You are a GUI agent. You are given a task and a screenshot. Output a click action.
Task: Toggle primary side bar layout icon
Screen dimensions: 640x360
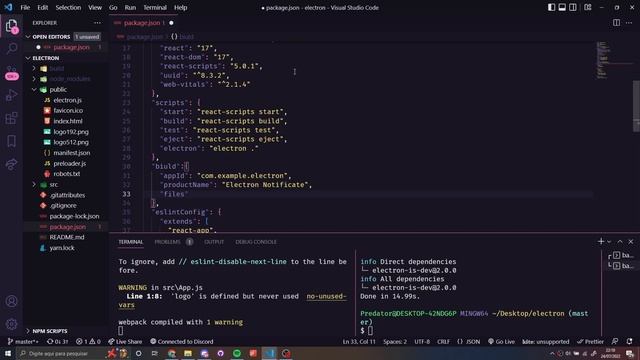click(551, 7)
